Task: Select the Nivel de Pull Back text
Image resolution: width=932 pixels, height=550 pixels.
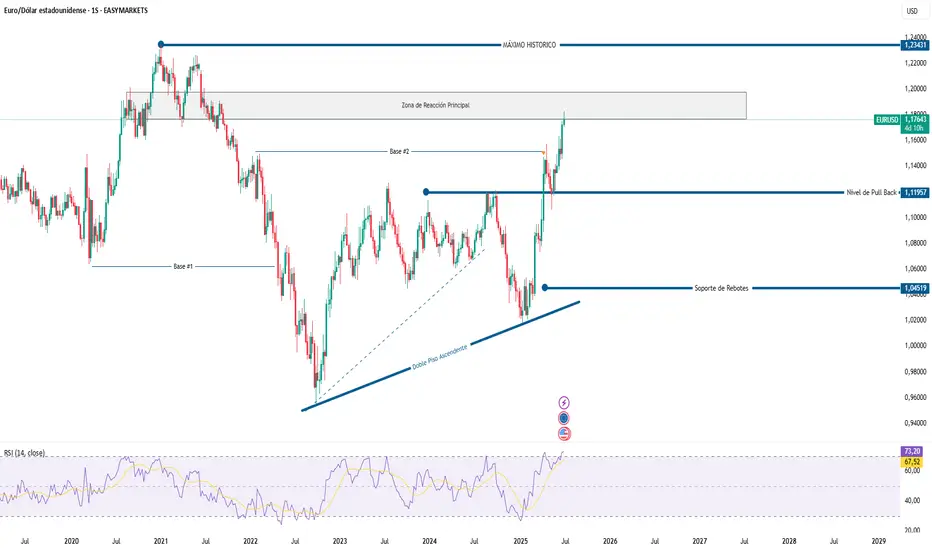Action: [871, 192]
